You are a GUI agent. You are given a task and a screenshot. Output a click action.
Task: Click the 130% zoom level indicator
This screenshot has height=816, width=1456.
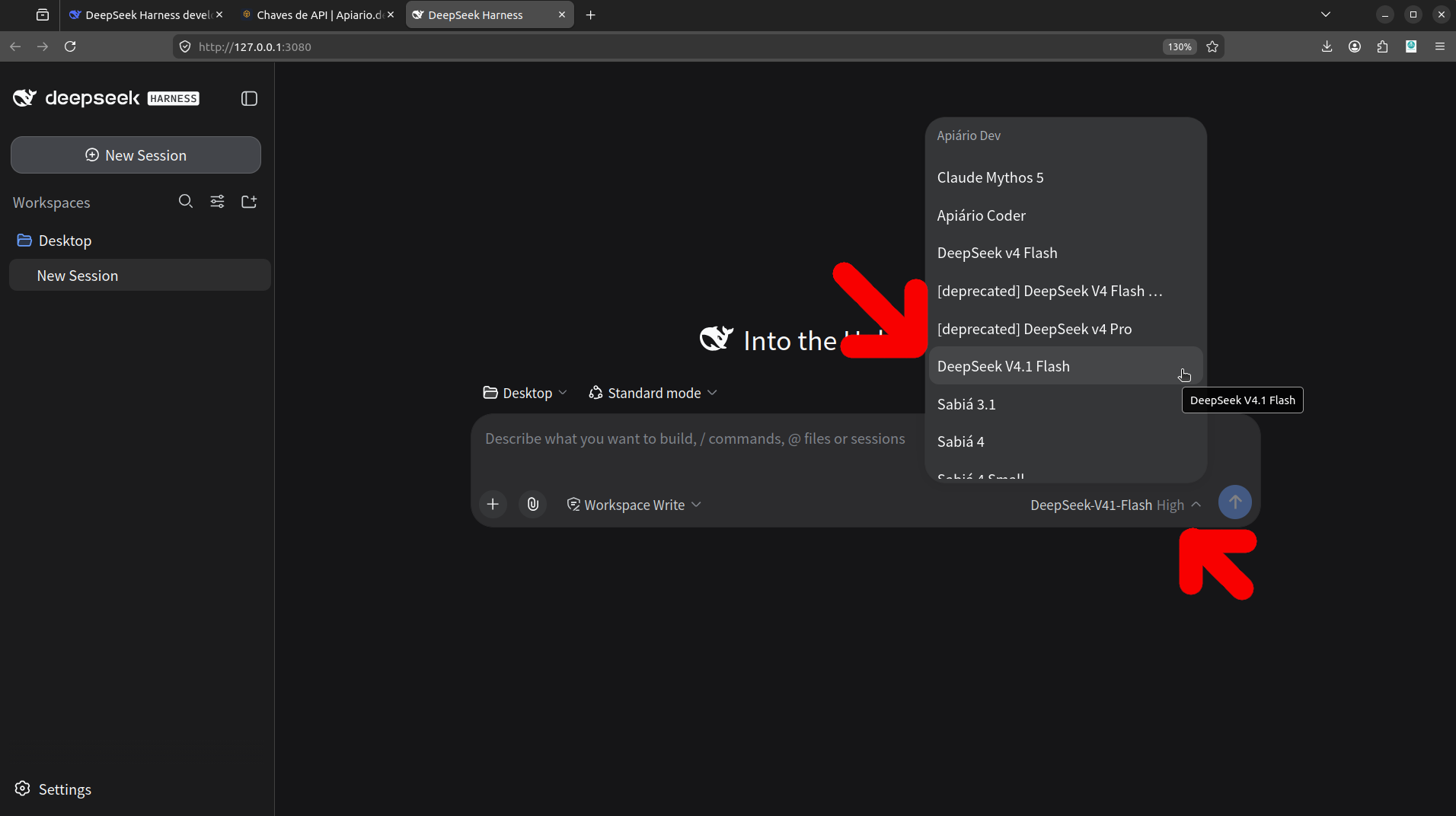click(x=1180, y=46)
